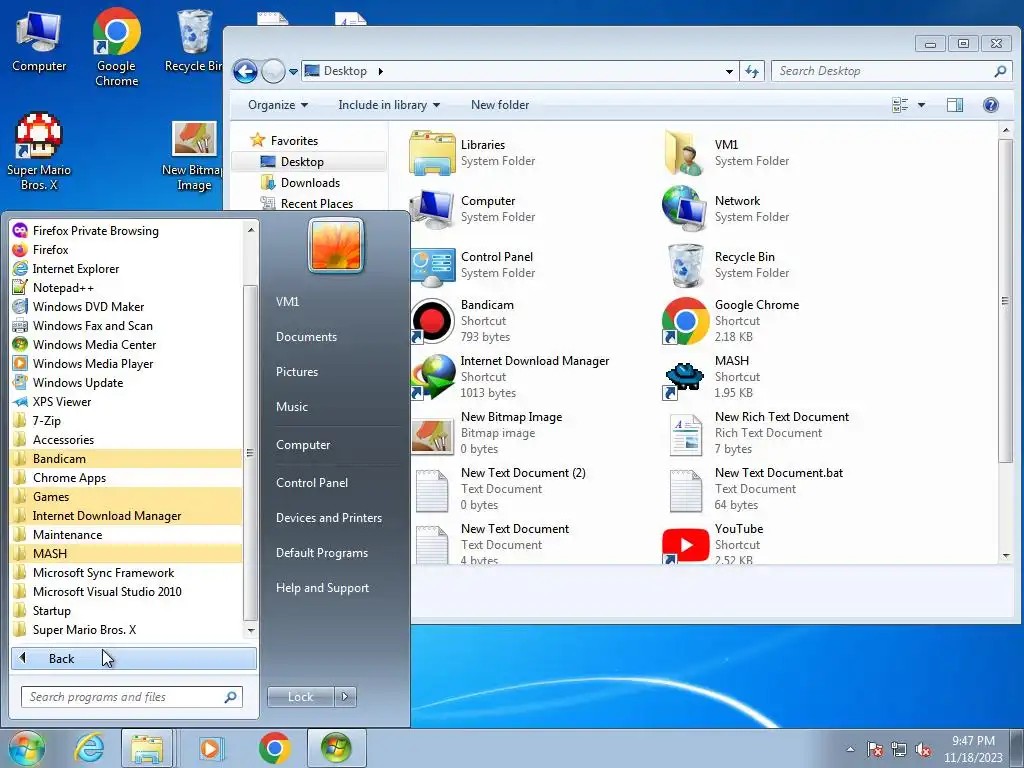
Task: Click Explorer file list scrollbar down arrow
Action: pyautogui.click(x=1006, y=556)
